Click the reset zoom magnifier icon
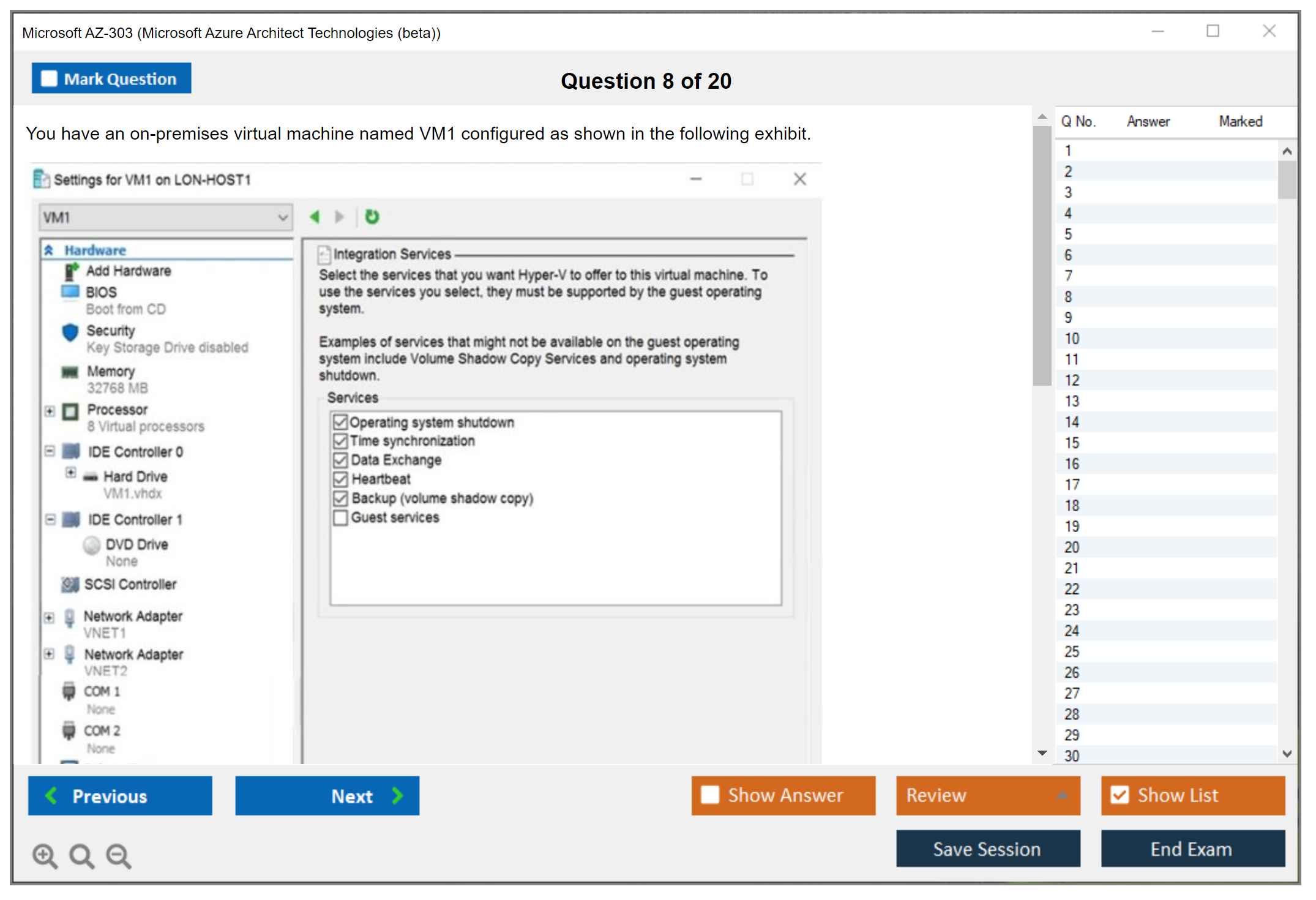 pyautogui.click(x=81, y=855)
